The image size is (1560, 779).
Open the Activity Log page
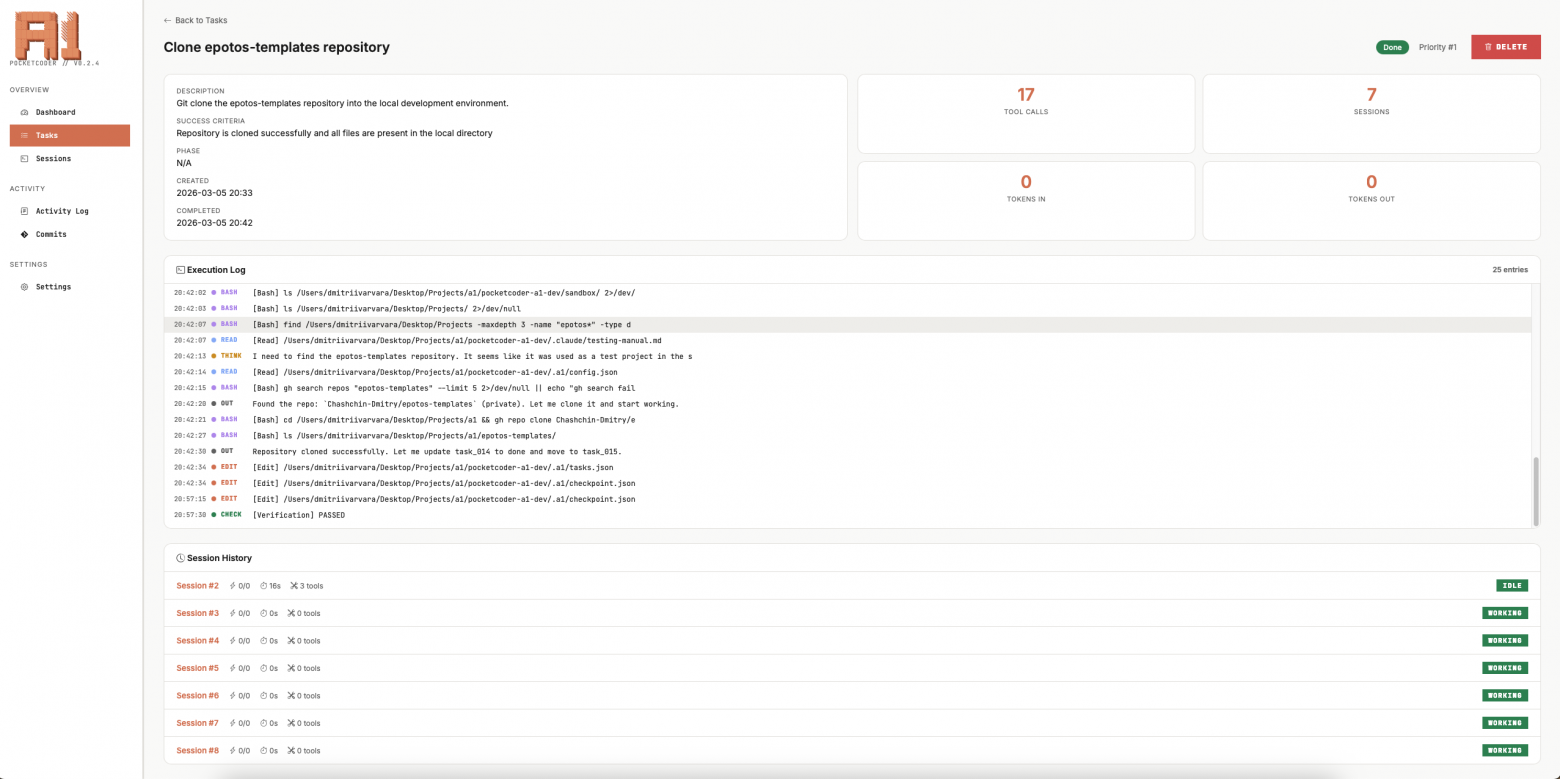pos(70,211)
